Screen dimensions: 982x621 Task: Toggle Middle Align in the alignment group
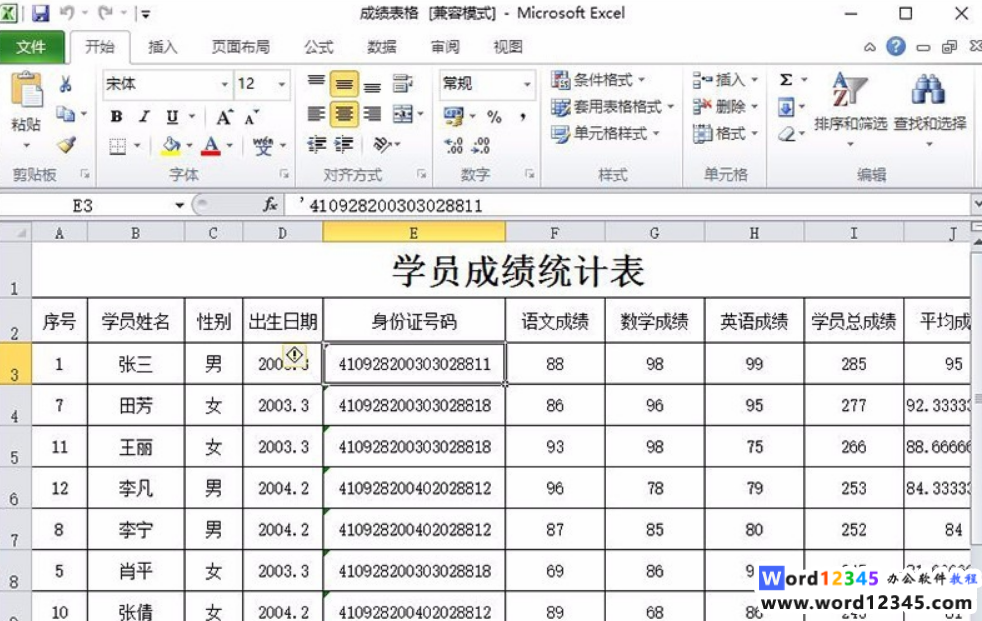344,84
